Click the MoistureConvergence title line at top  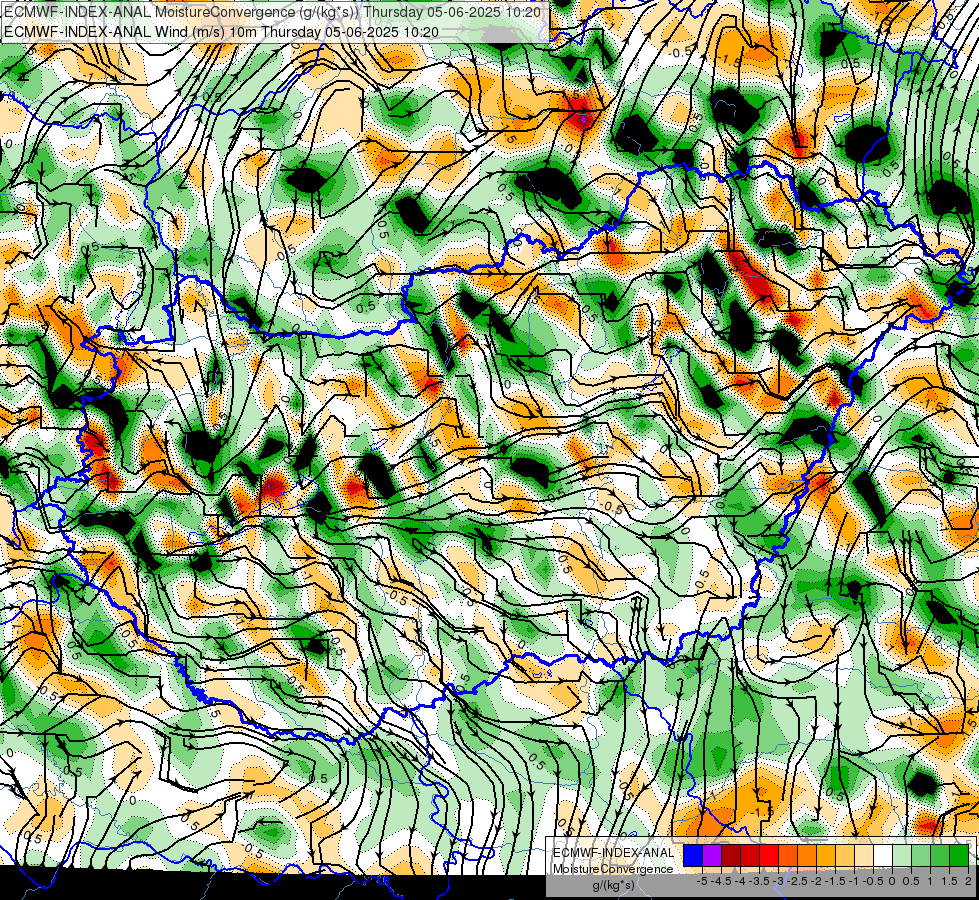(273, 12)
